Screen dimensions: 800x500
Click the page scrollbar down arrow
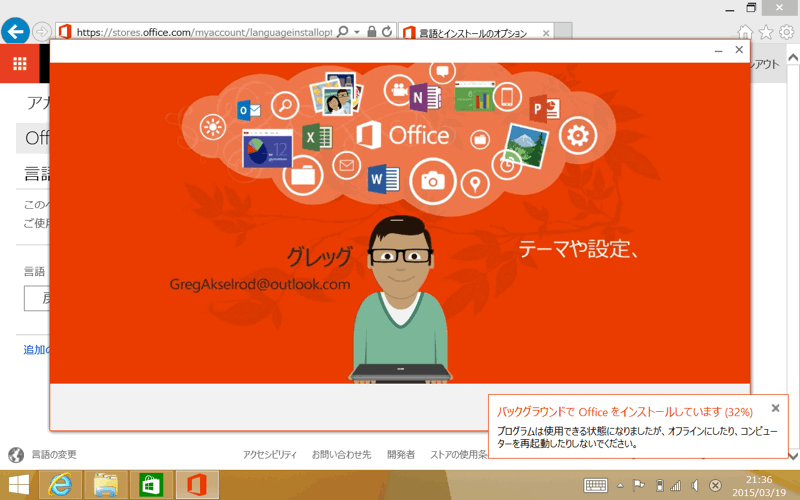click(x=793, y=456)
